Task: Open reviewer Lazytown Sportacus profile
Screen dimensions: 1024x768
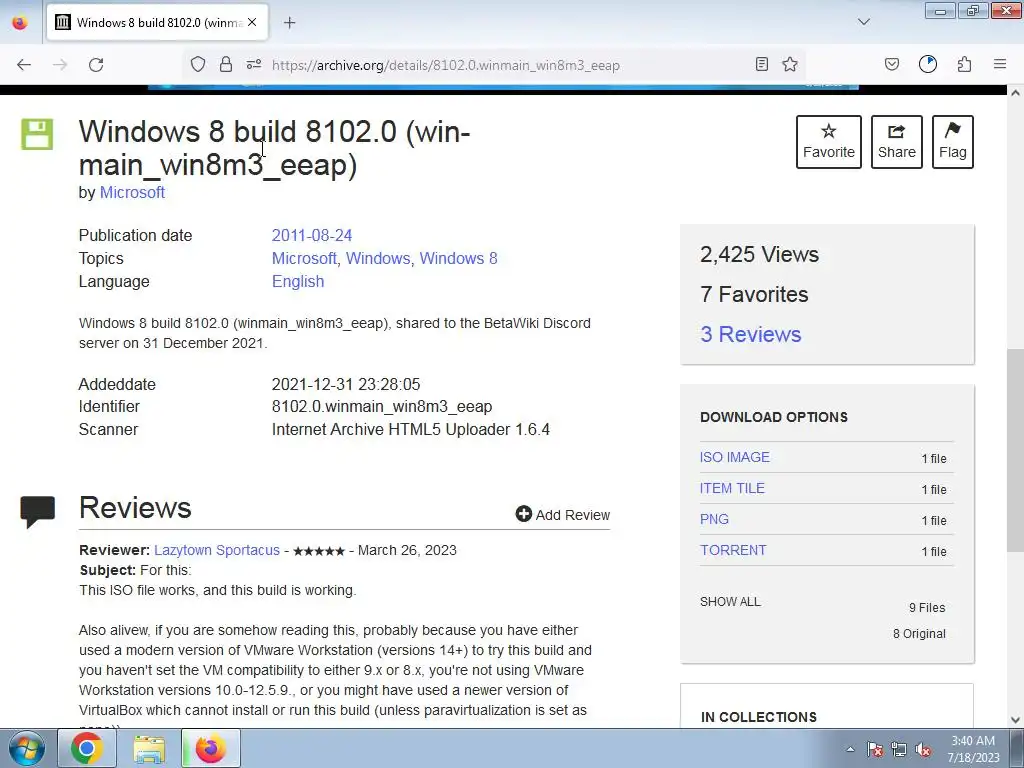Action: pyautogui.click(x=217, y=550)
